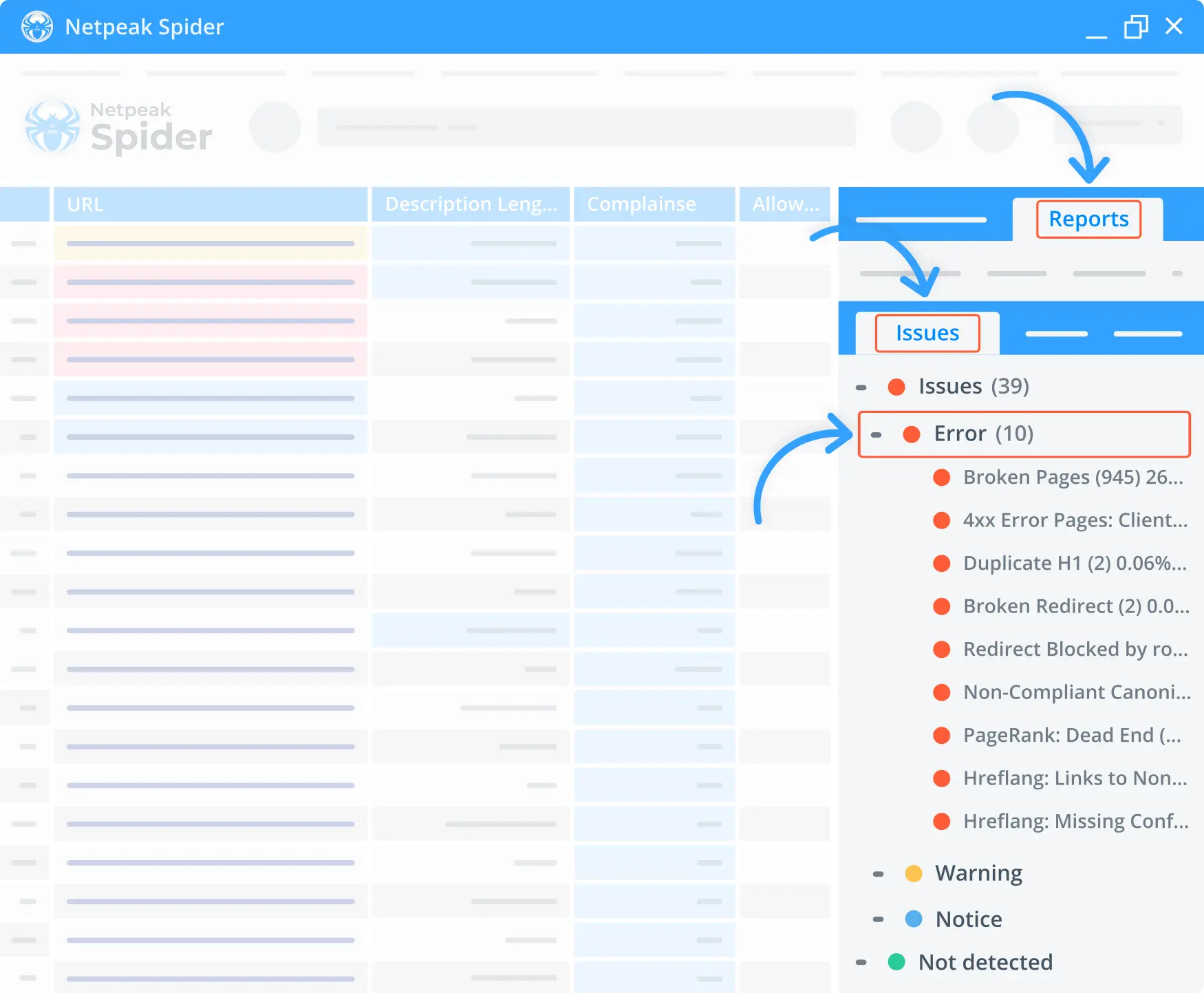Click the red dot beside Broken Redirect
1204x993 pixels.
click(942, 606)
